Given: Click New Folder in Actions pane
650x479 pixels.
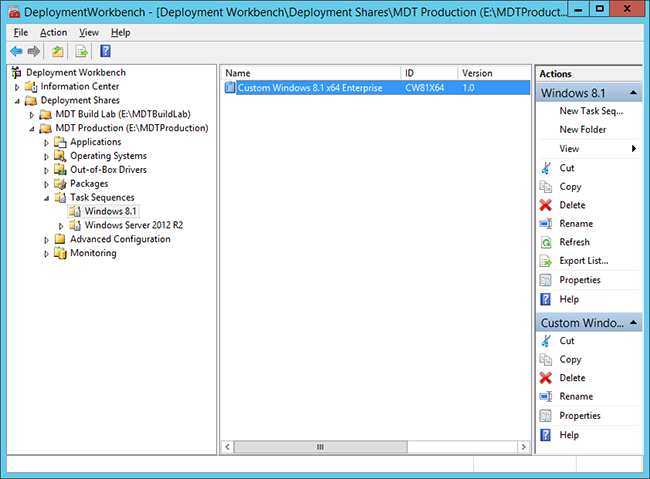Looking at the screenshot, I should (x=582, y=130).
